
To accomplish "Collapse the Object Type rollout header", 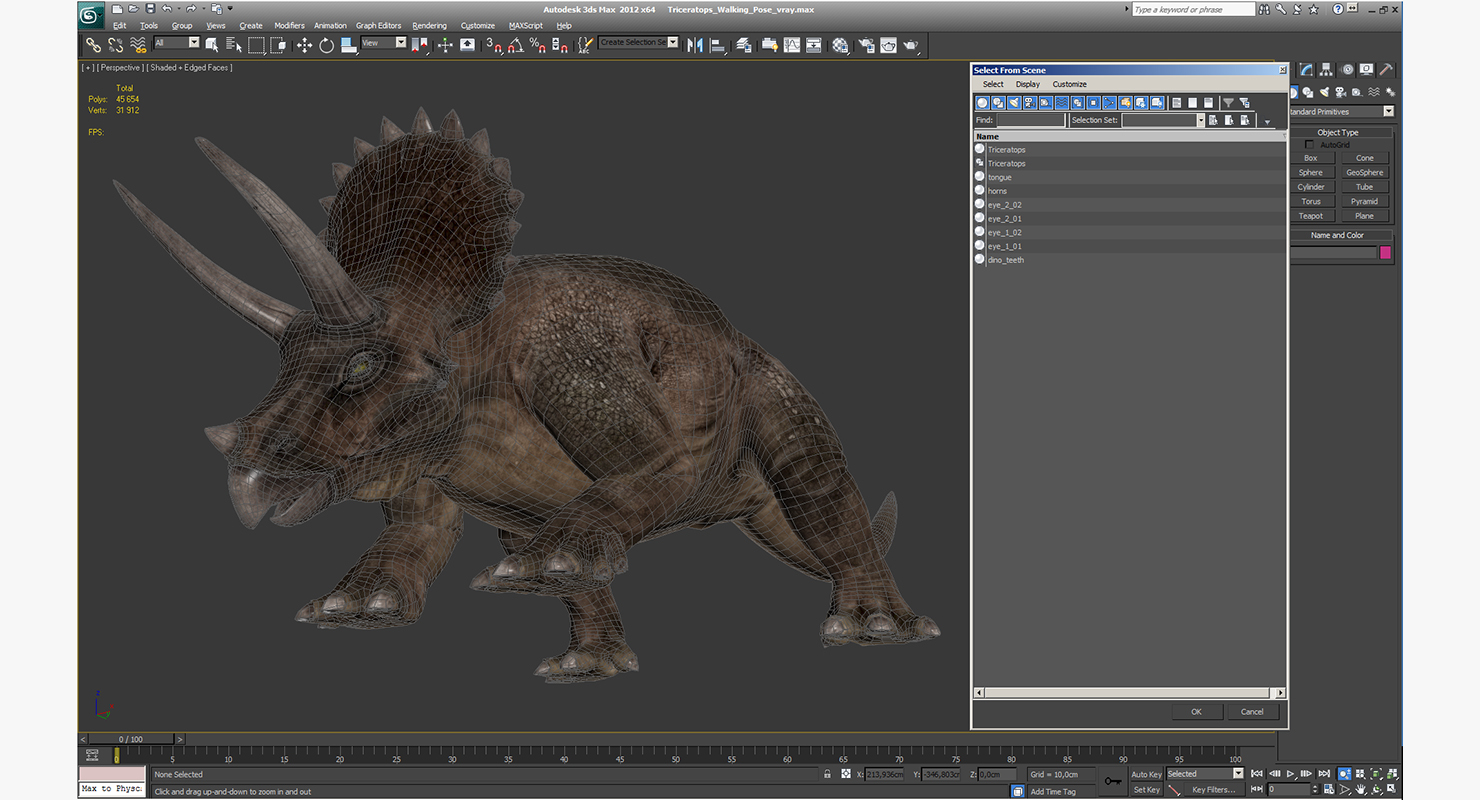I will pyautogui.click(x=1338, y=132).
